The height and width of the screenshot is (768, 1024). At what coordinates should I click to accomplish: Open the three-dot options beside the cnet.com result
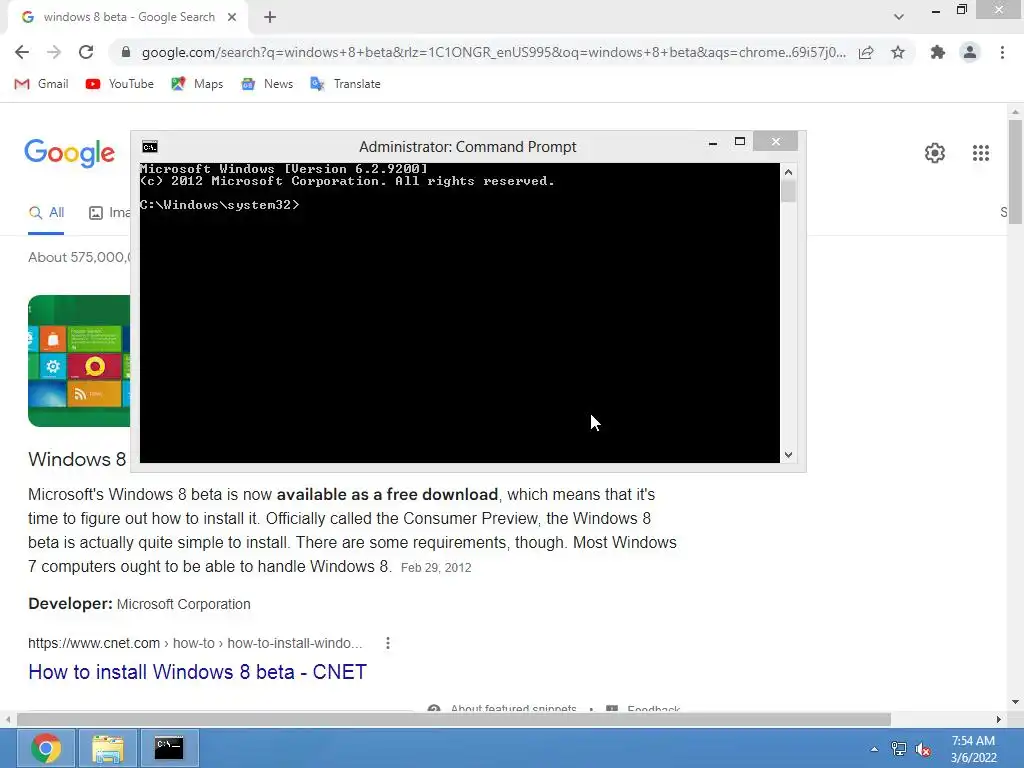pos(388,643)
